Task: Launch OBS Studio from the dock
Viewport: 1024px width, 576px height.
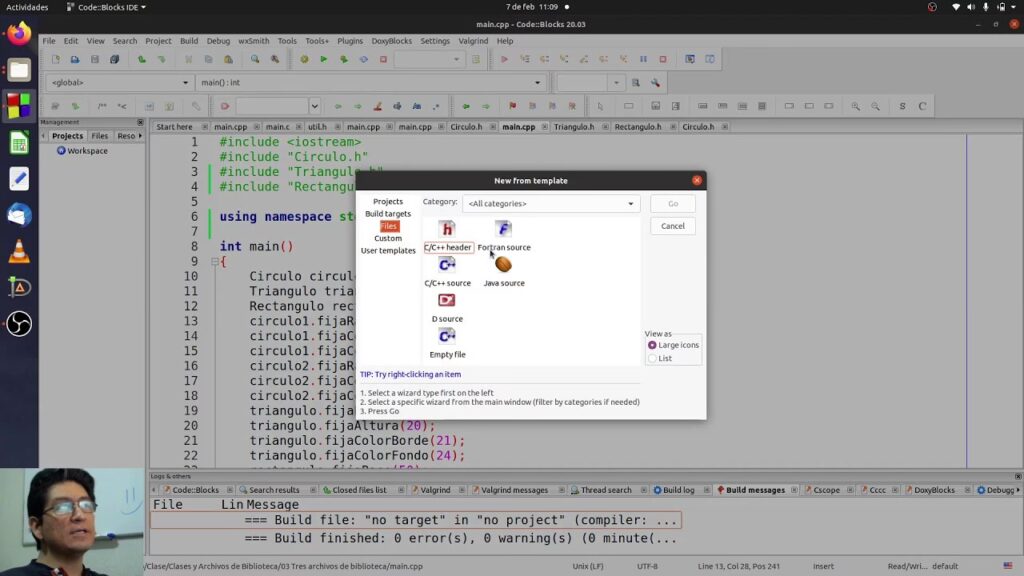Action: [19, 324]
